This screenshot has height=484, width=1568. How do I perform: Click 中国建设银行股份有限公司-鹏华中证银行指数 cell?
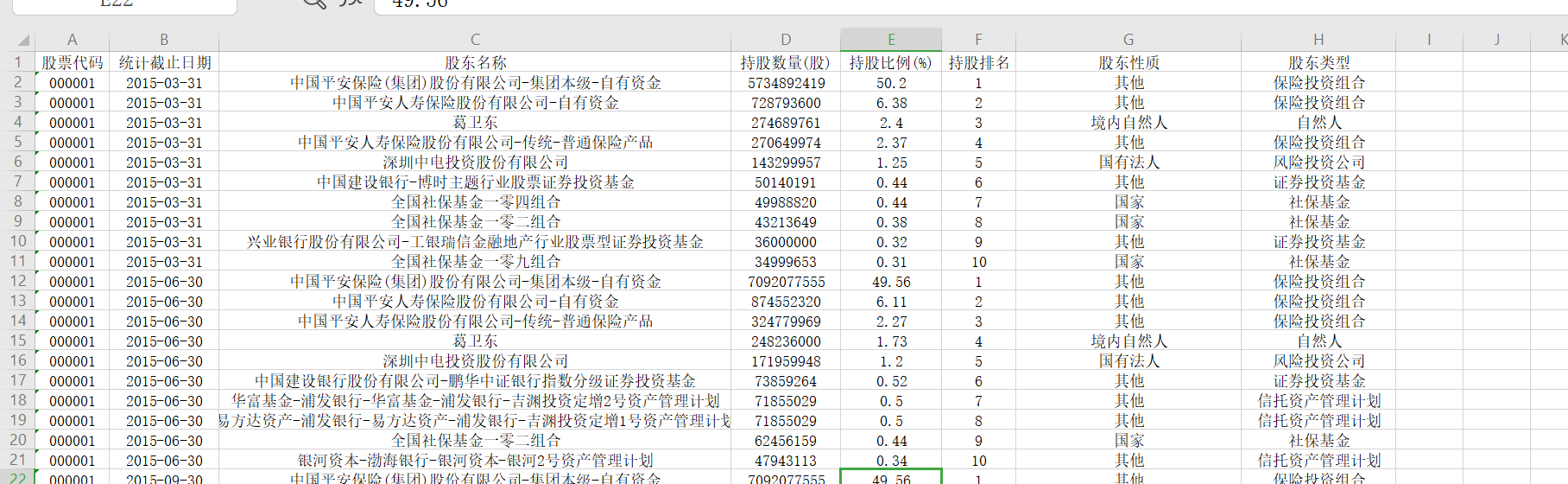[x=475, y=381]
